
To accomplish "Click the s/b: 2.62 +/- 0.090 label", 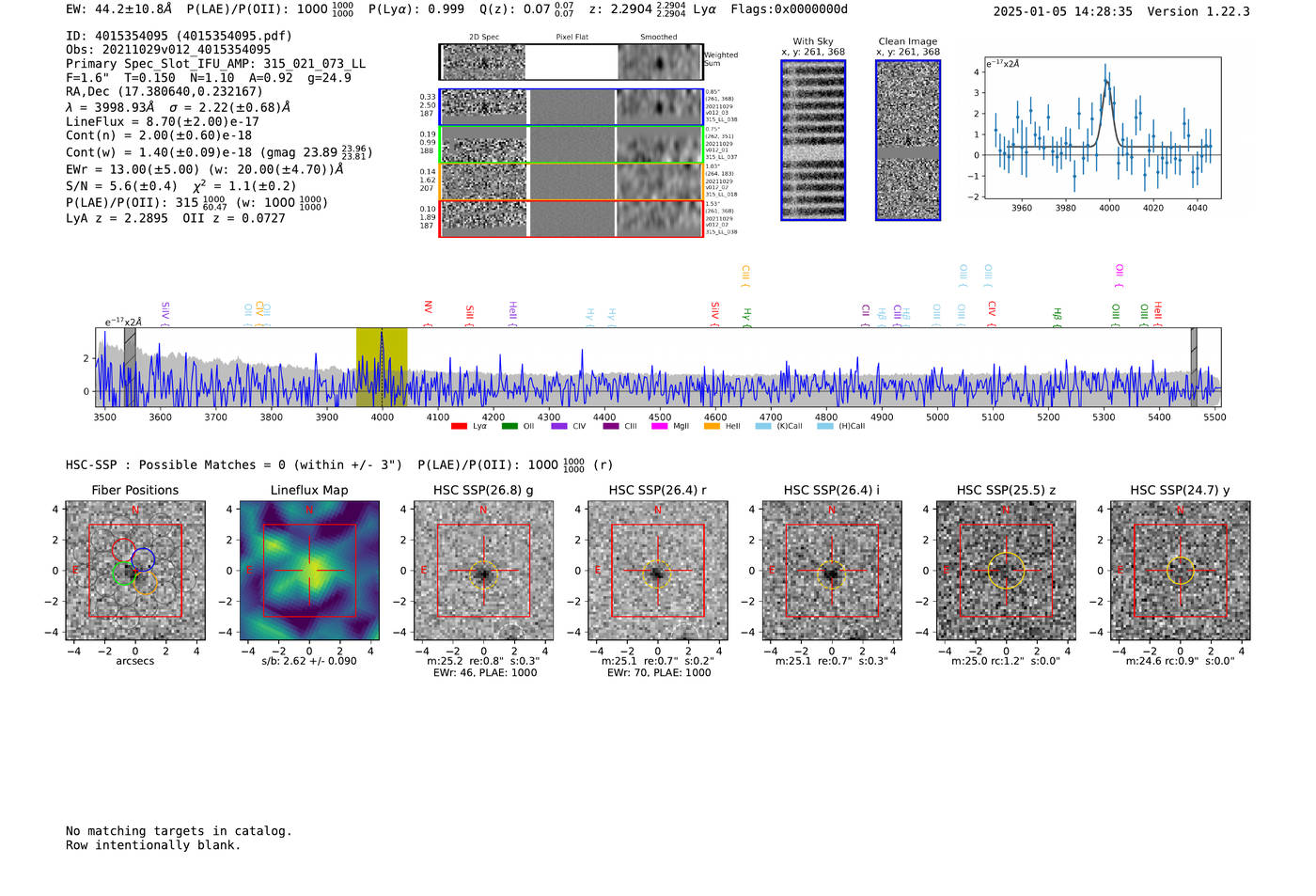I will click(309, 661).
